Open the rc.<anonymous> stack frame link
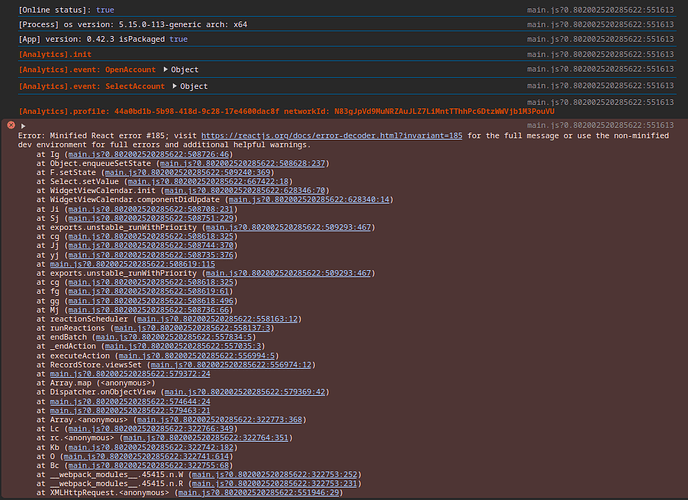 pos(206,438)
